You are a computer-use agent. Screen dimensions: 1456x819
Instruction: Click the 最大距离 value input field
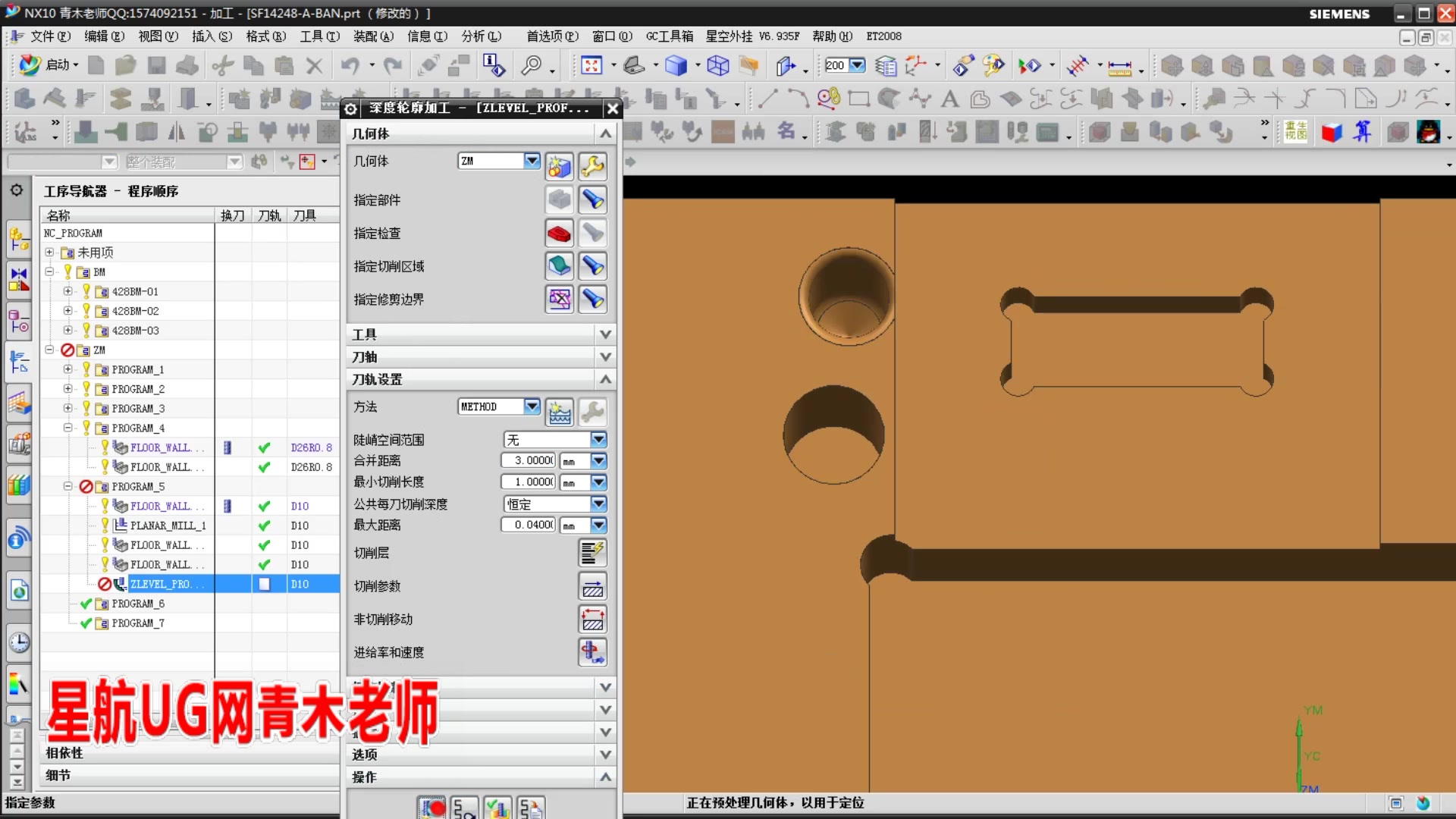point(528,525)
